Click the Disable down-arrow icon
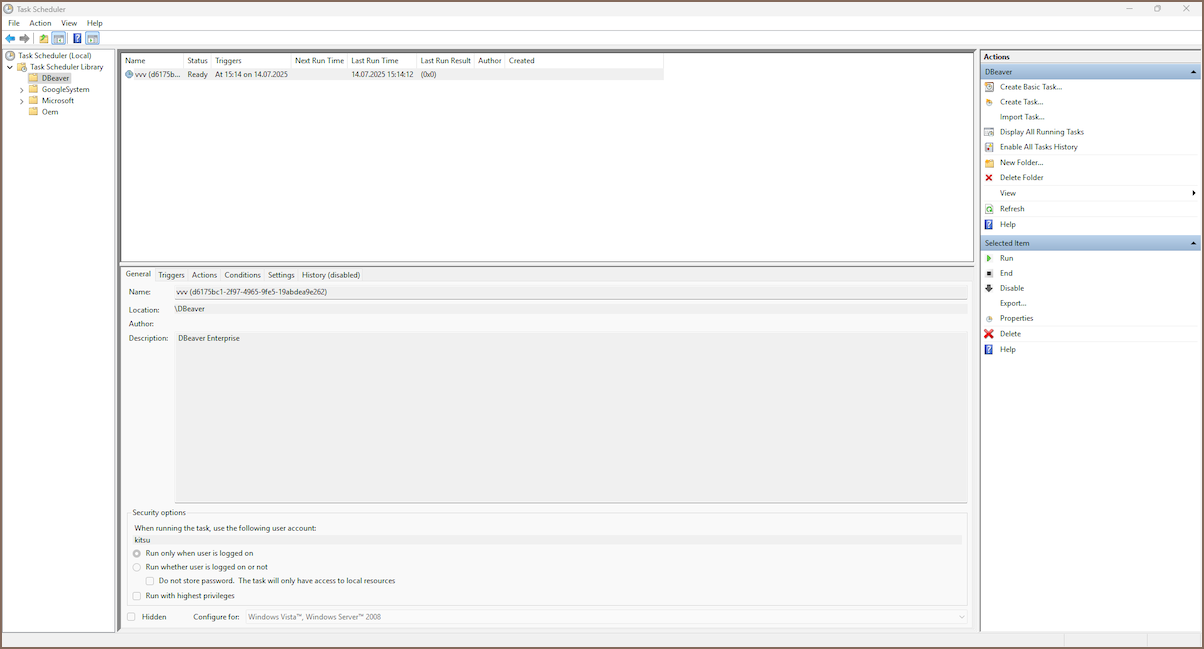The width and height of the screenshot is (1204, 649). pyautogui.click(x=989, y=288)
